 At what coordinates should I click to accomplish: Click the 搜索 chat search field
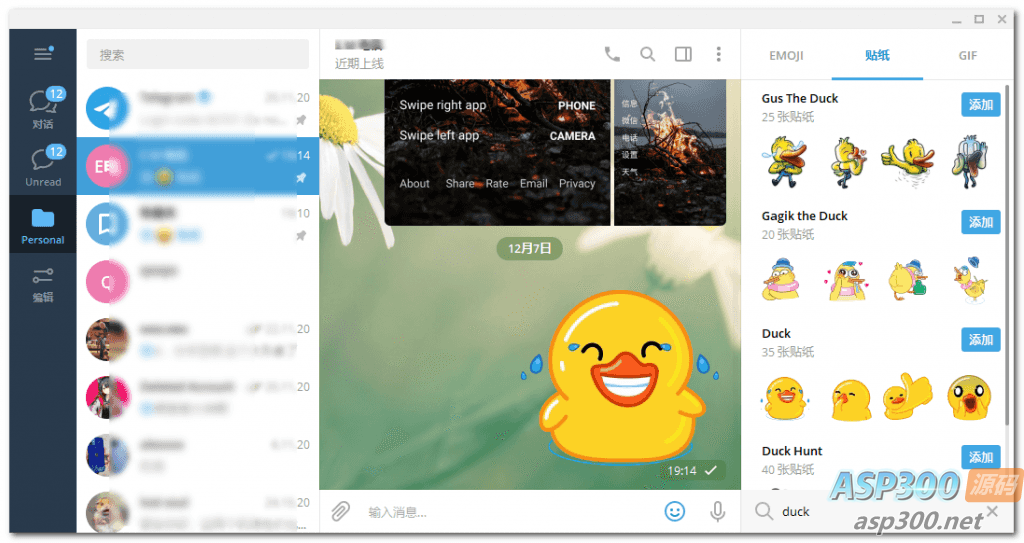pos(198,55)
